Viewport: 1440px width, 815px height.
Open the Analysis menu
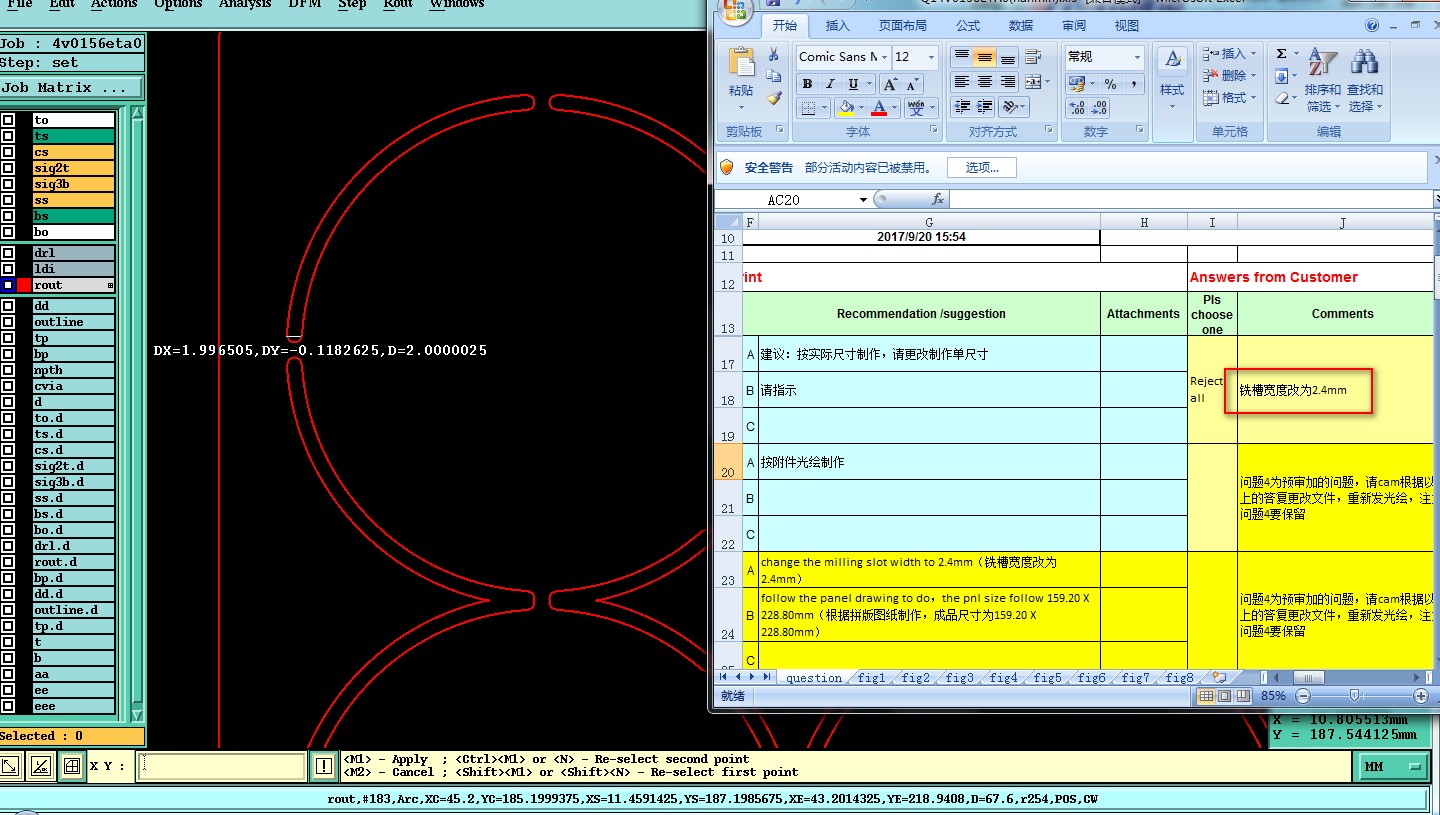245,4
